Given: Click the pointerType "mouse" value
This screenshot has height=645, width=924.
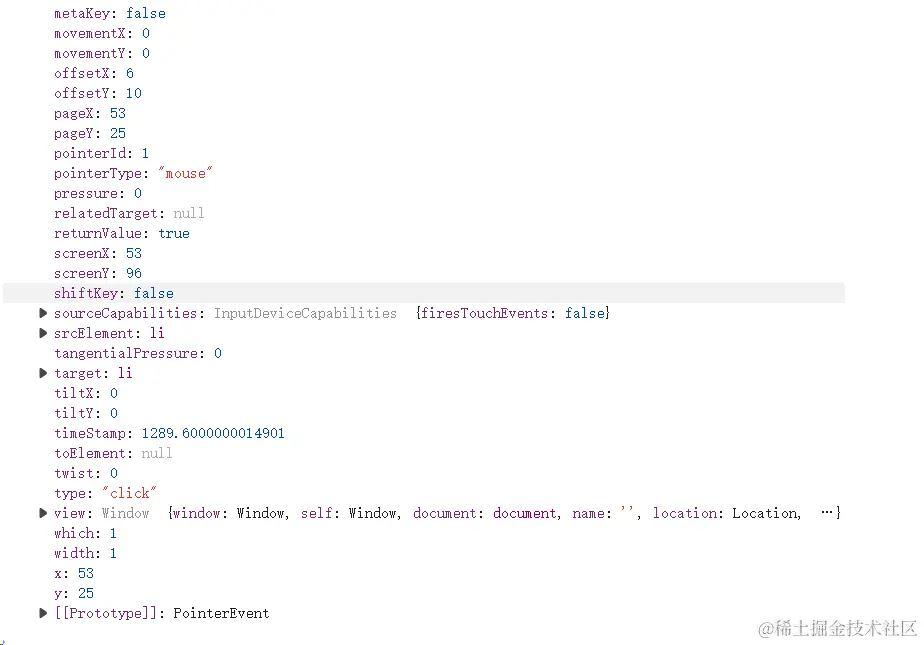Looking at the screenshot, I should (x=186, y=173).
